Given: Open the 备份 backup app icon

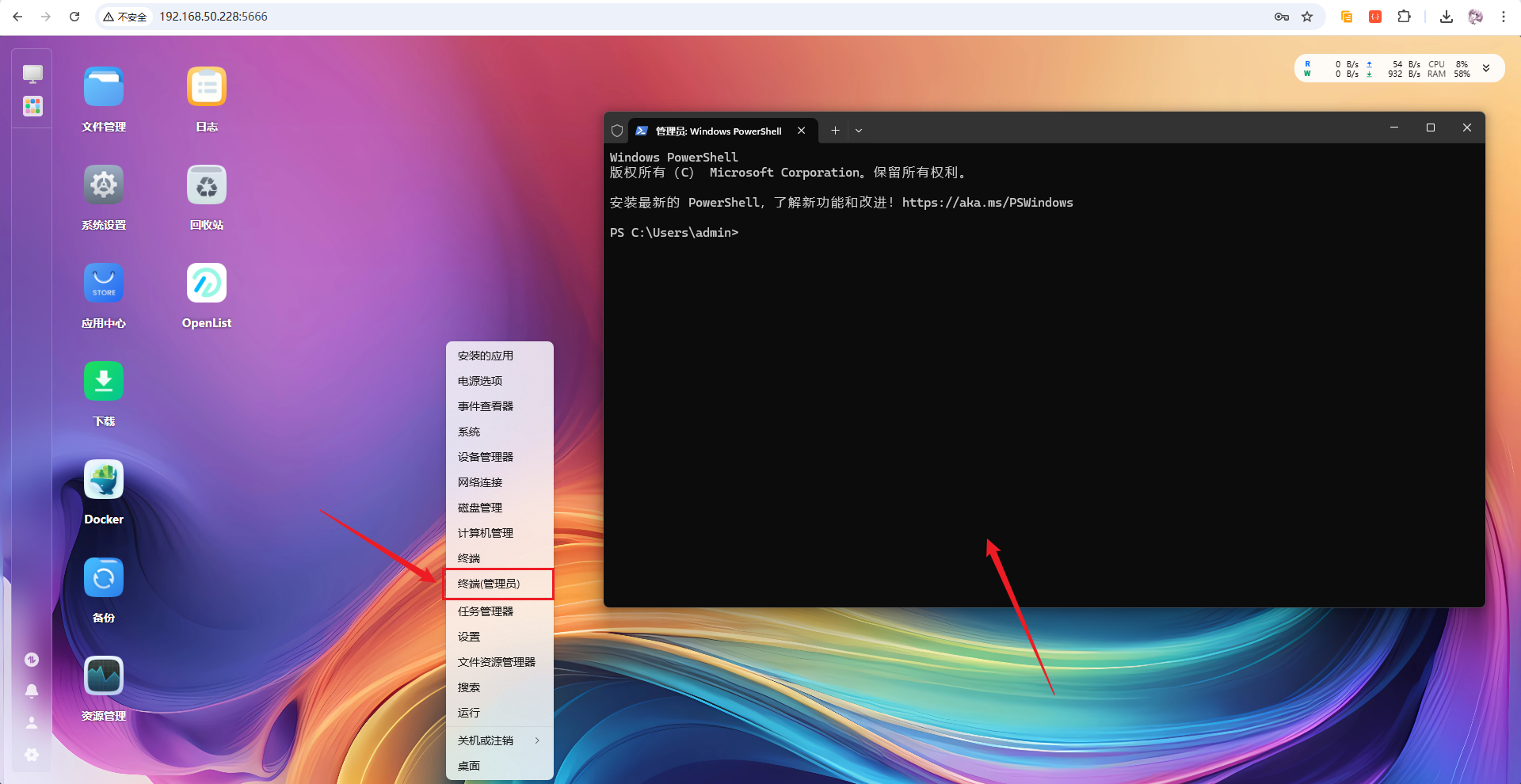Looking at the screenshot, I should (104, 578).
